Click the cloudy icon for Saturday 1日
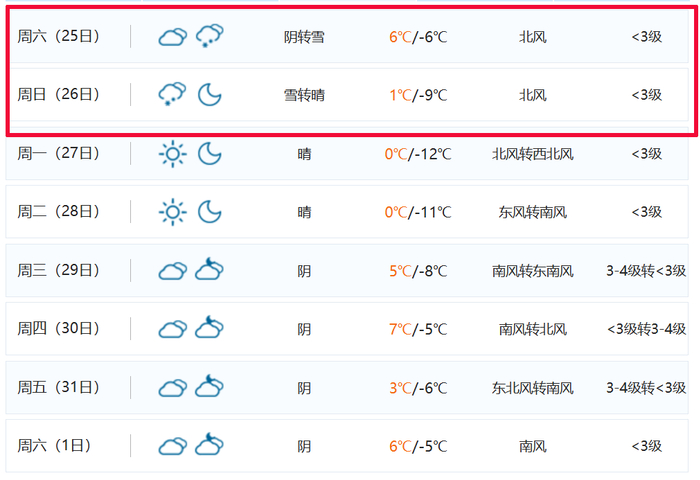700x480 pixels. (172, 446)
